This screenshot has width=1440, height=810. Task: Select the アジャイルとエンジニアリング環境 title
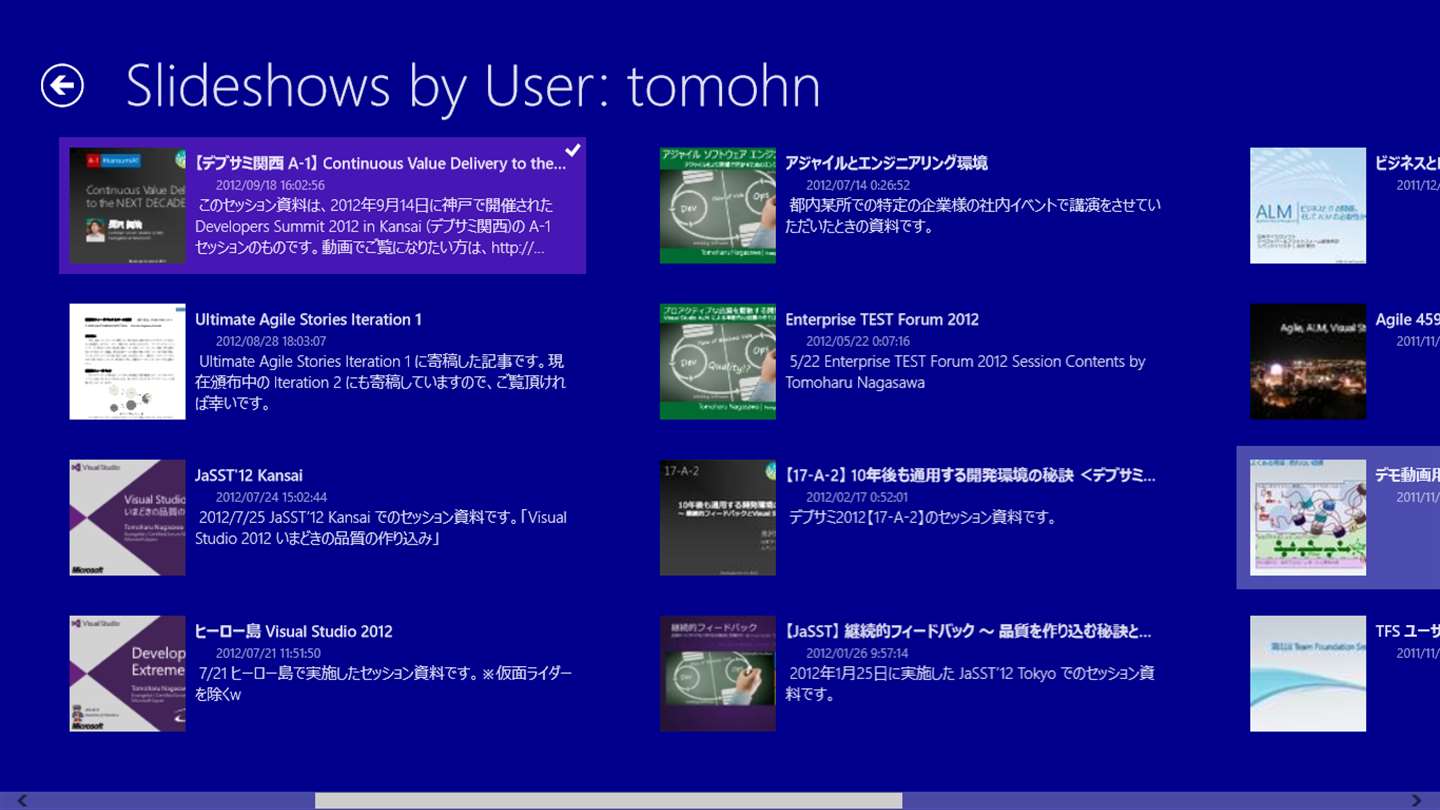(886, 163)
